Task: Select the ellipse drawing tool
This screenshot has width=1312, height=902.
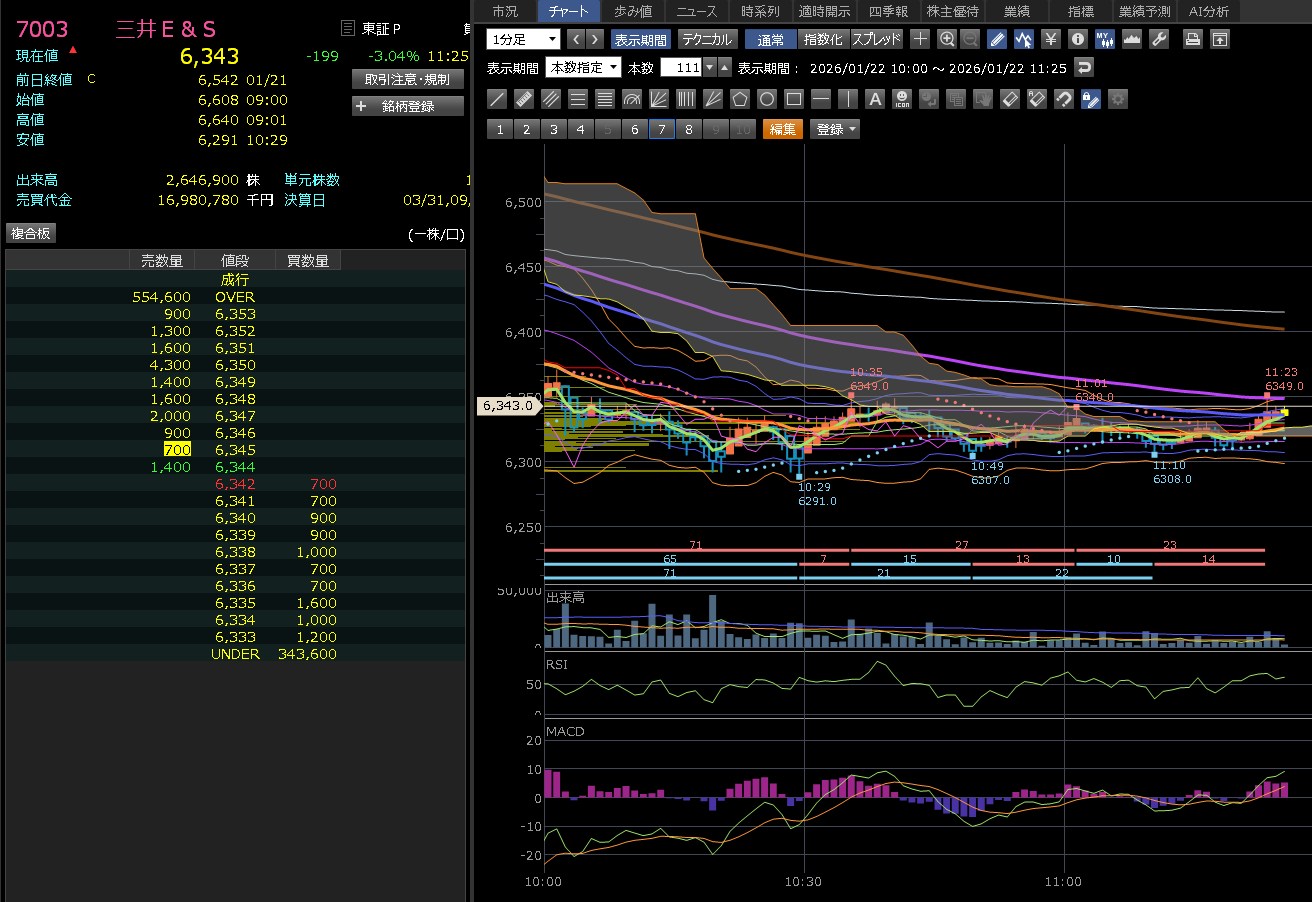Action: 767,99
